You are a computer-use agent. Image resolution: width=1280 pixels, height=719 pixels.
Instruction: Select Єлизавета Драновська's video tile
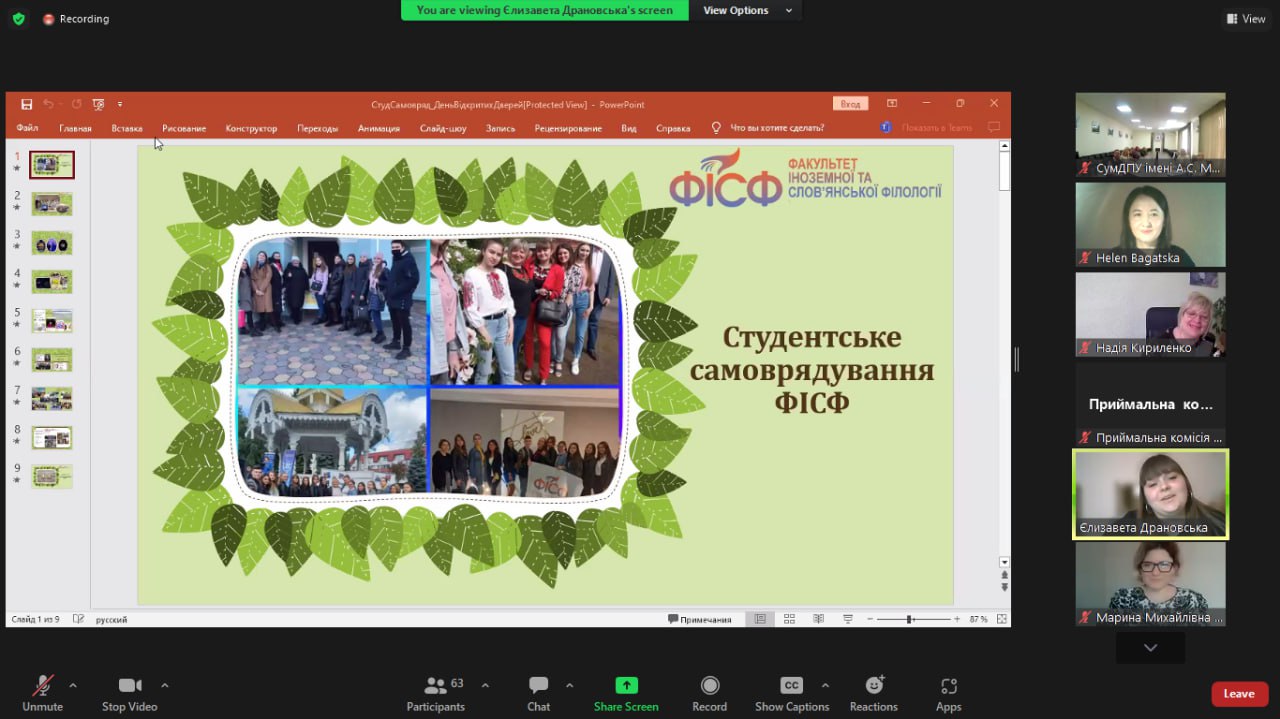1150,494
